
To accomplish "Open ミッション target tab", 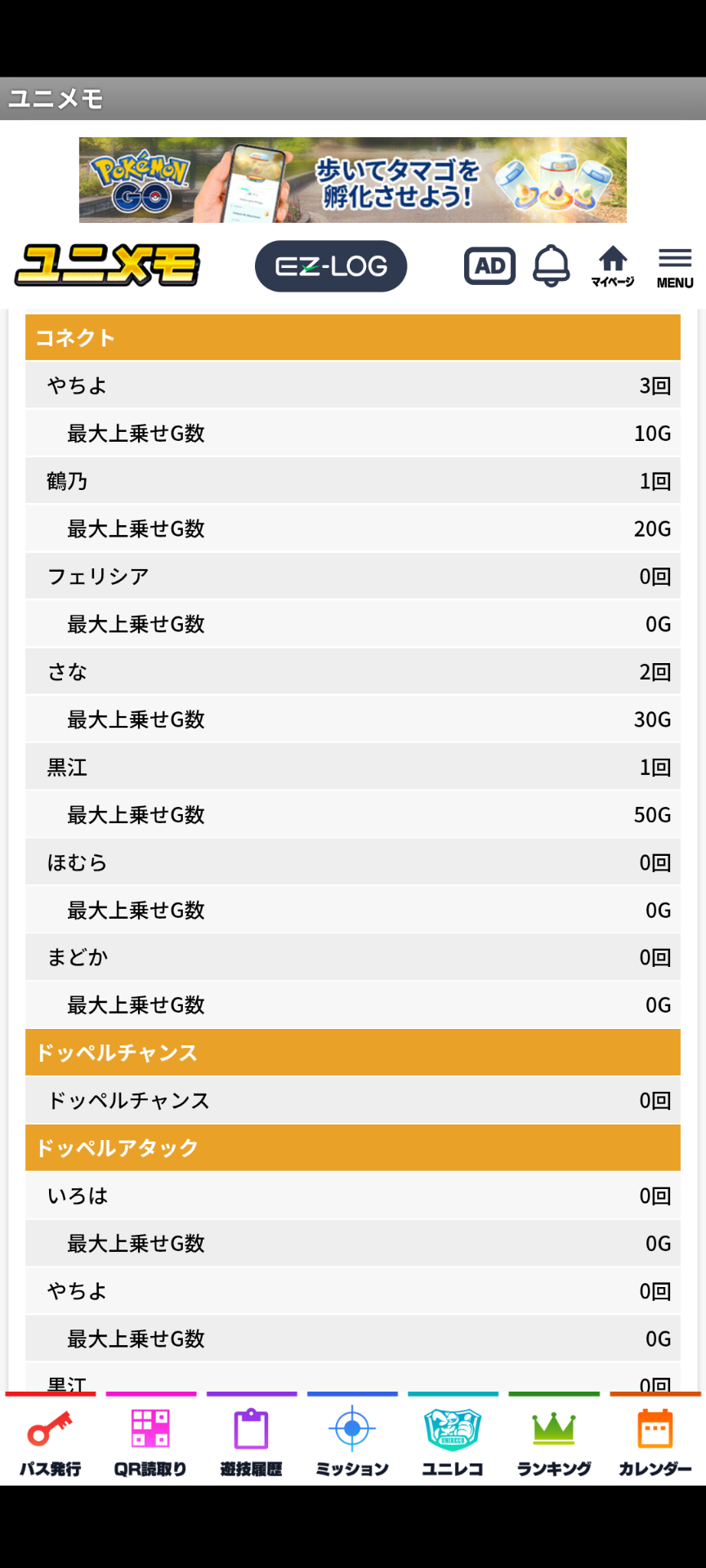I will coord(352,1443).
